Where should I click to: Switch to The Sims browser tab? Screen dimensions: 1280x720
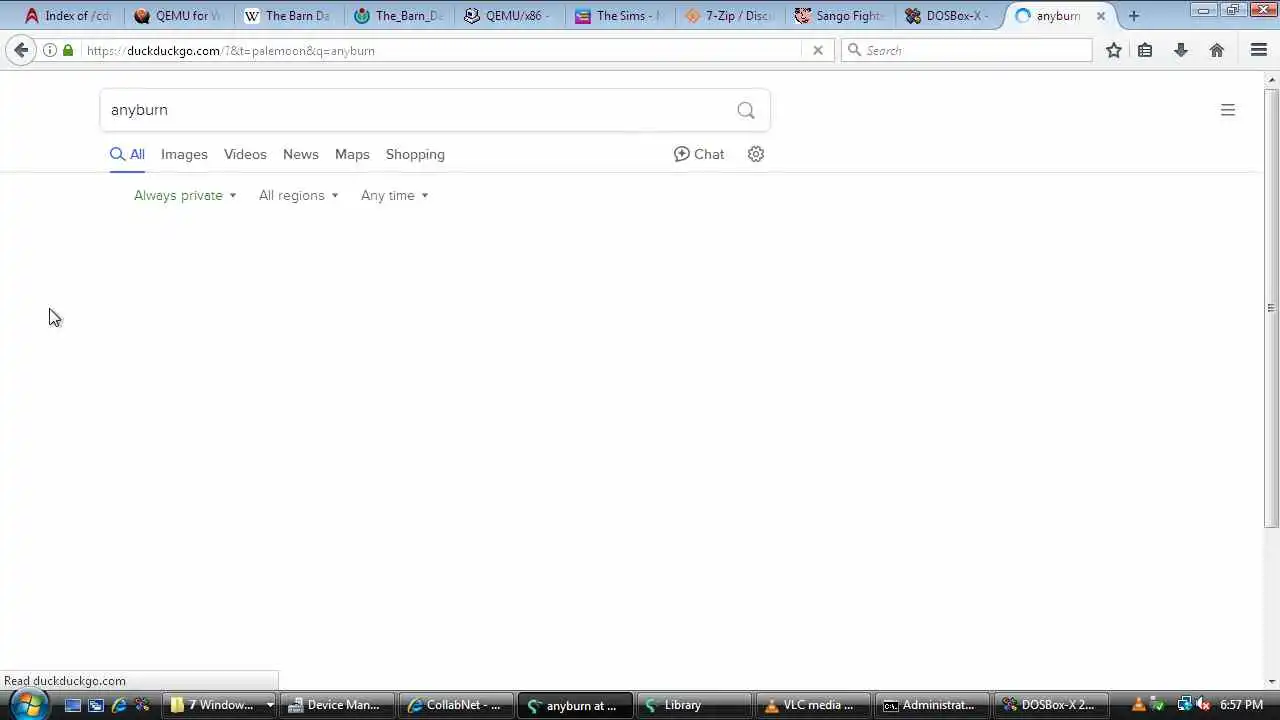(x=618, y=16)
